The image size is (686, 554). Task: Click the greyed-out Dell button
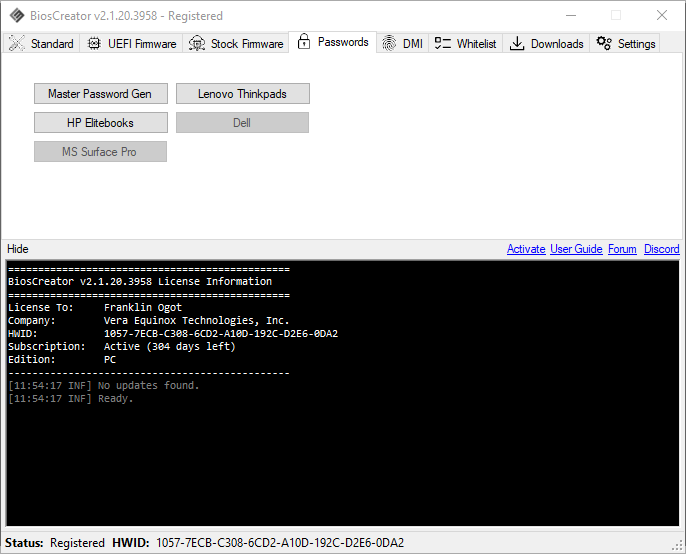242,123
